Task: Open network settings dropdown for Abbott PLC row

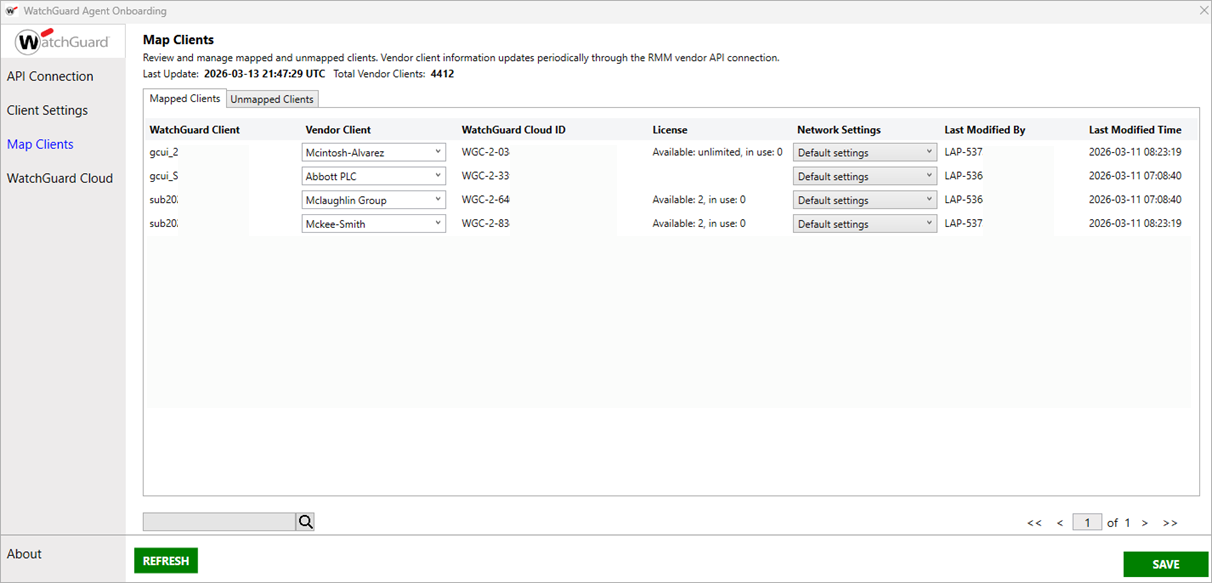Action: pos(865,176)
